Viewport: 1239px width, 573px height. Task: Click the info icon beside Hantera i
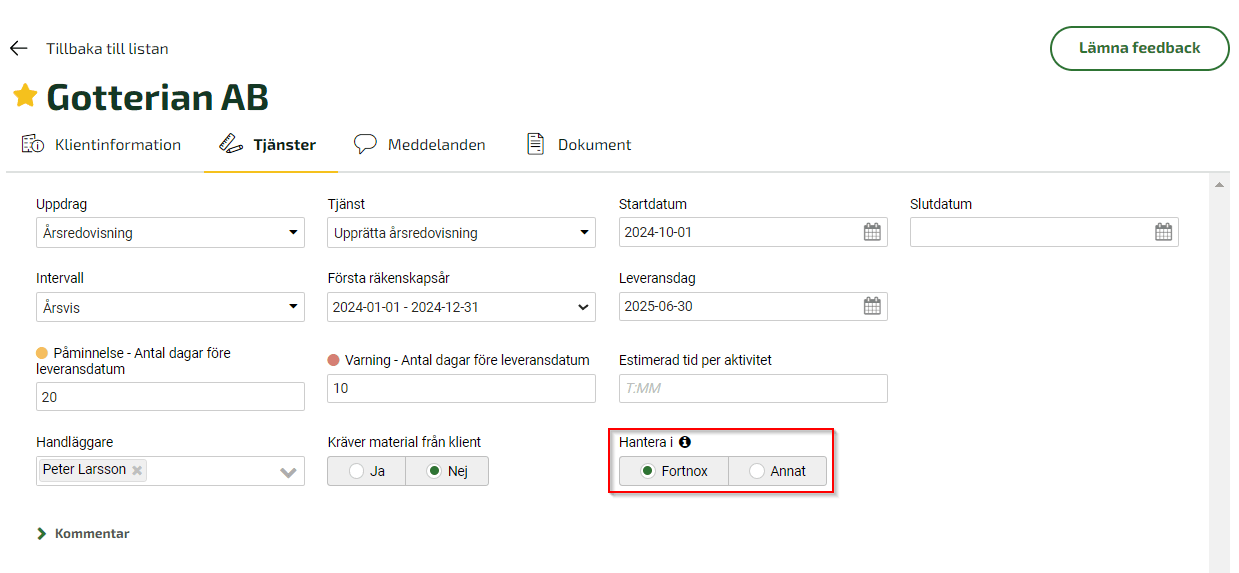click(685, 442)
